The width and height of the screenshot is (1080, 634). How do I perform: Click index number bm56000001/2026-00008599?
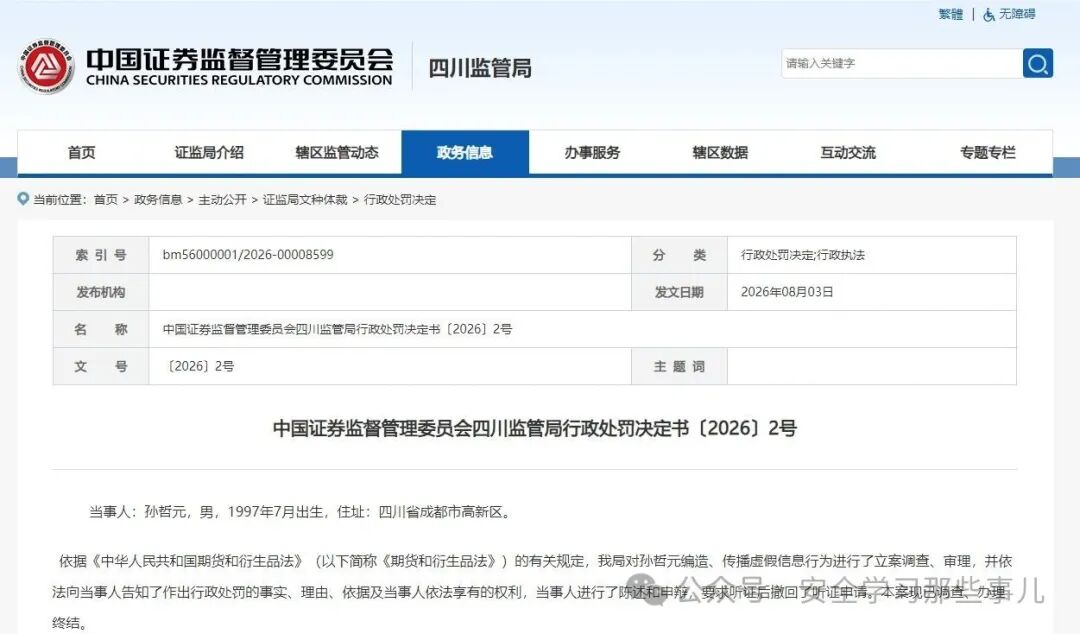[248, 255]
